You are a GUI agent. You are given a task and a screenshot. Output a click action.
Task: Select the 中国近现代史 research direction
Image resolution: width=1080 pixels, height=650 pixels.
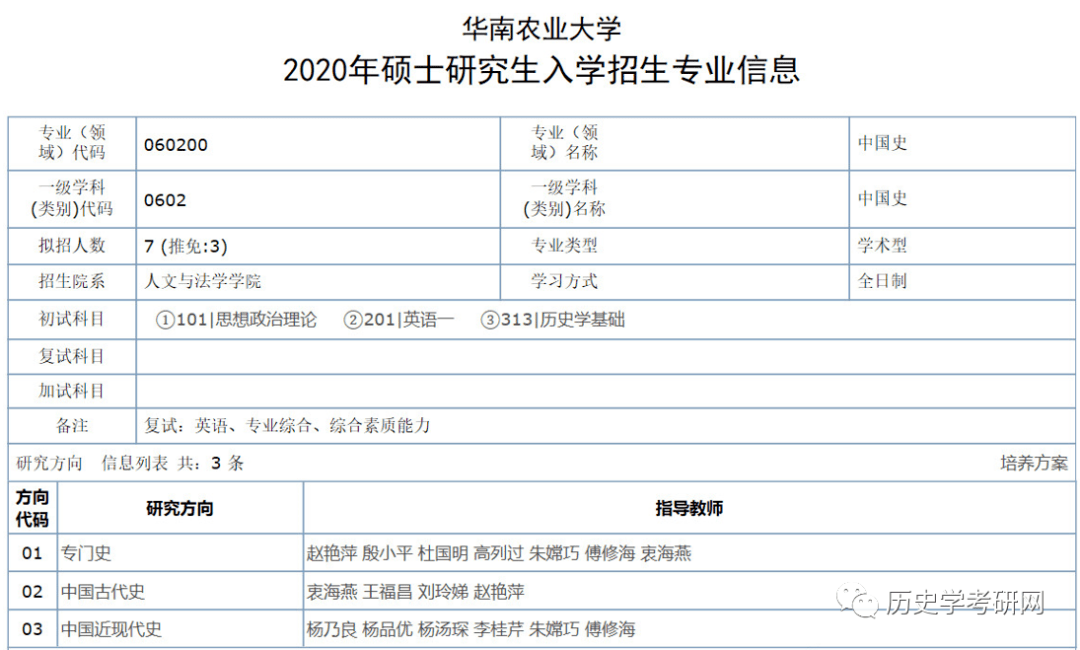(x=111, y=629)
